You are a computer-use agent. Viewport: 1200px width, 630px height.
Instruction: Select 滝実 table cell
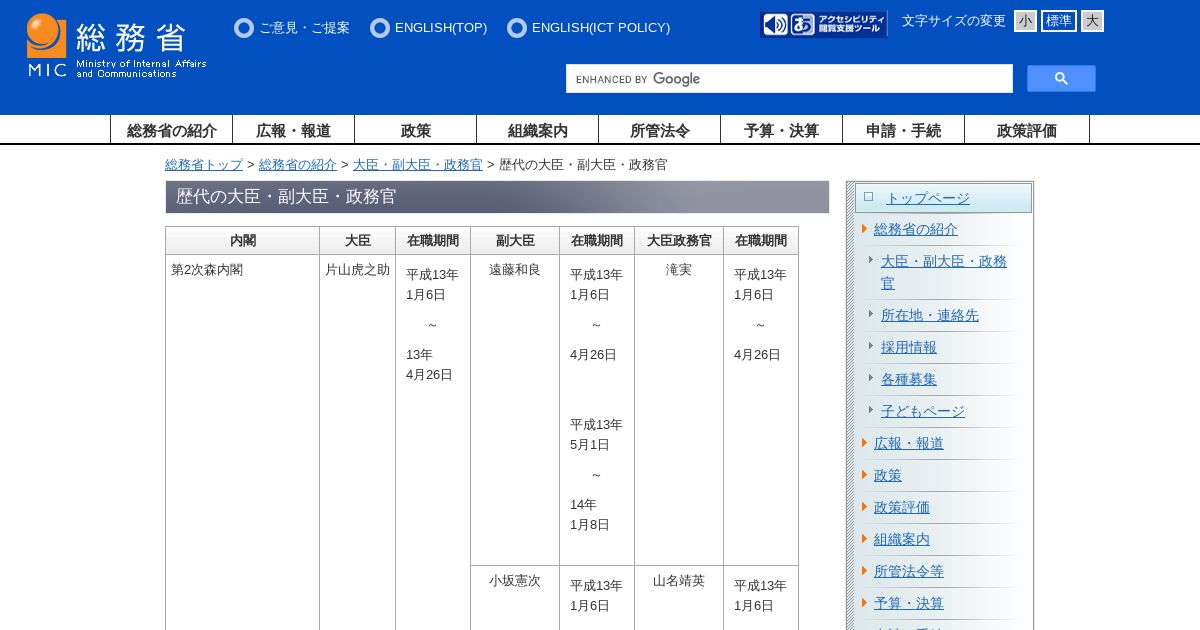tap(679, 410)
